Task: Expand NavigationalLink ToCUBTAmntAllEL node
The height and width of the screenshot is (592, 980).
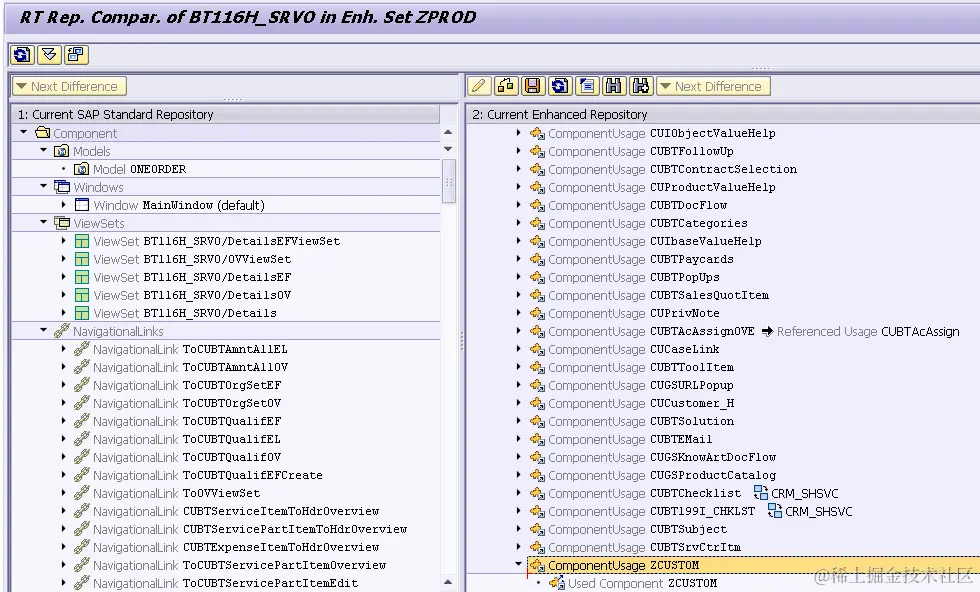Action: click(x=64, y=349)
